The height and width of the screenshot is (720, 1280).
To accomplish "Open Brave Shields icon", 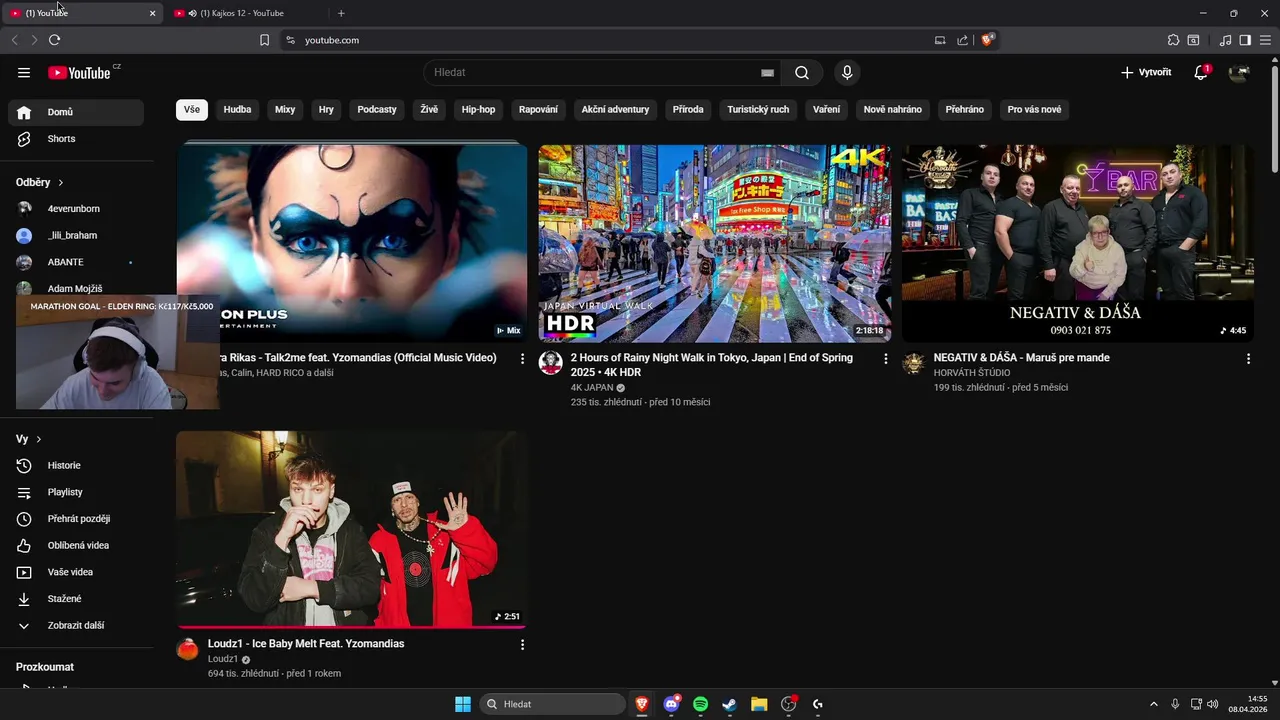I will click(987, 40).
